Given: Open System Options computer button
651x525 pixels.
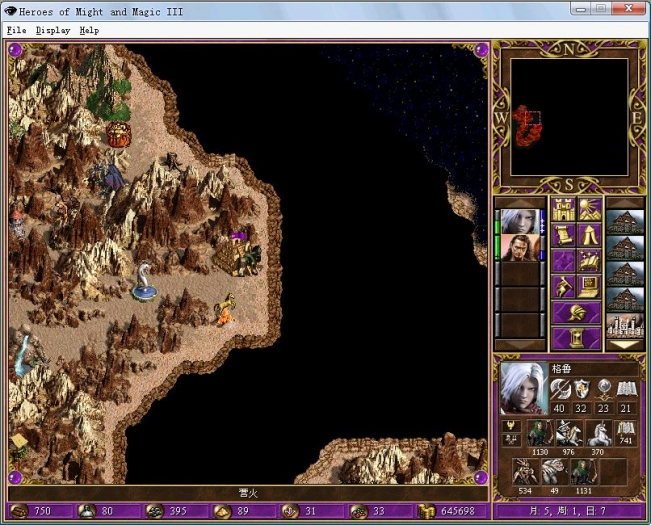Looking at the screenshot, I should (x=589, y=287).
